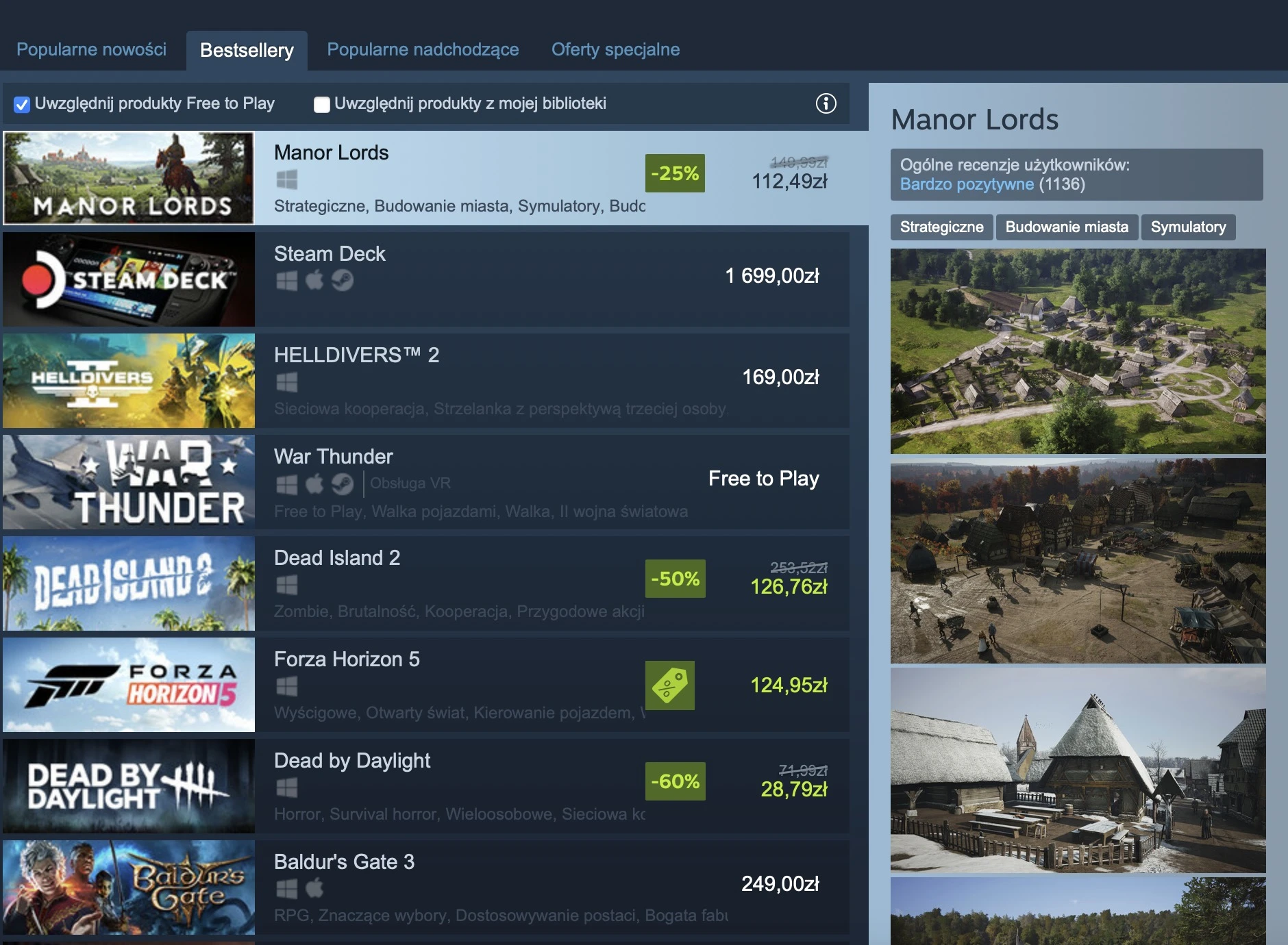1288x945 pixels.
Task: Click Dead Island 2 capsule image
Action: tap(129, 583)
